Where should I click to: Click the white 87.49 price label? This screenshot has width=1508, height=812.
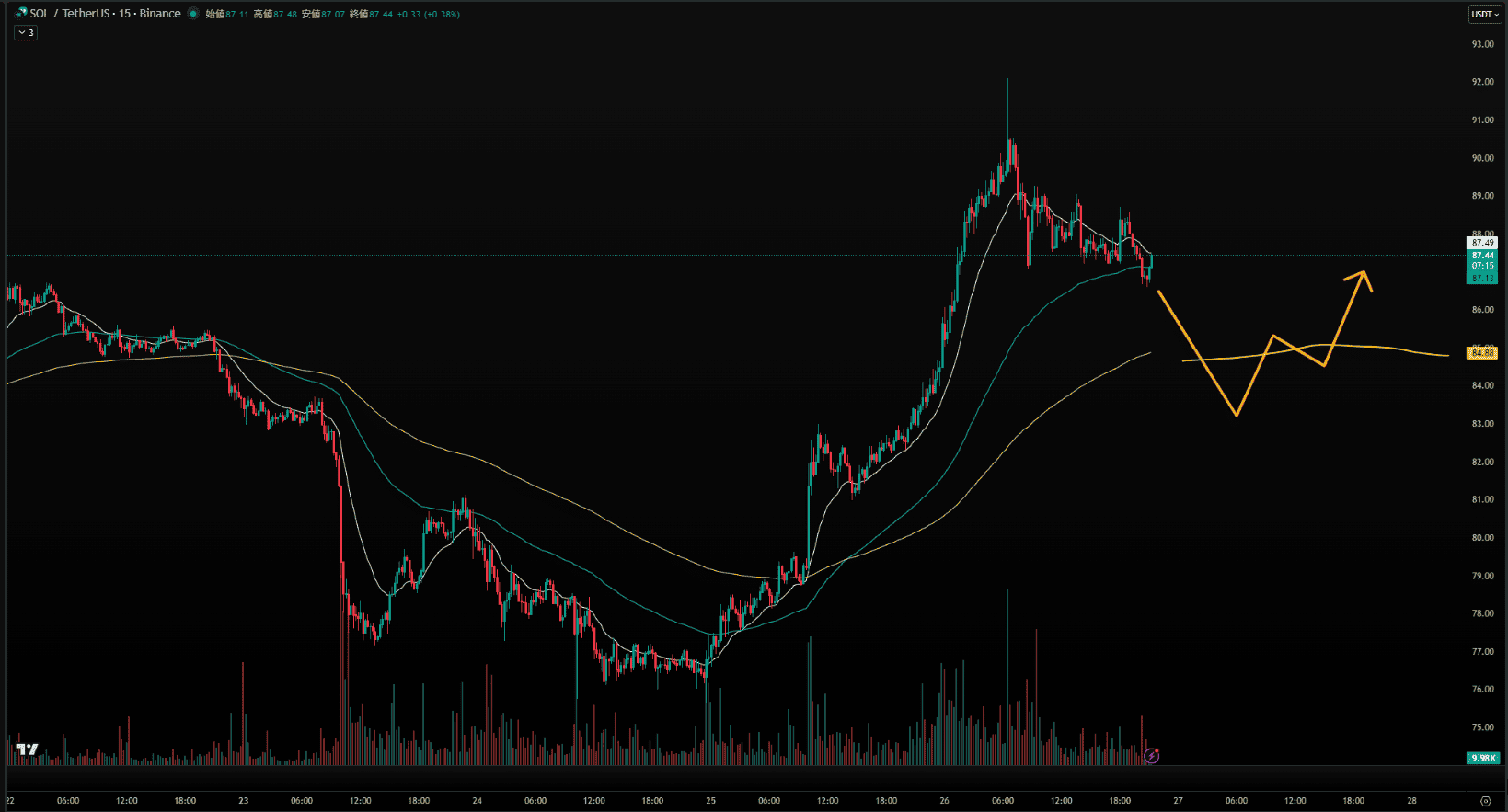pos(1482,243)
